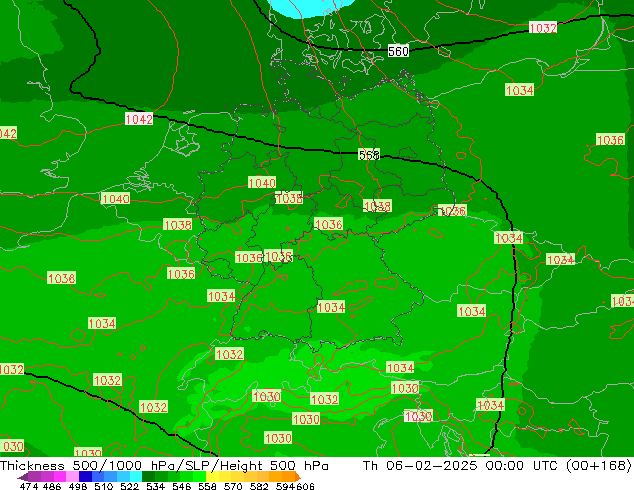Select the yellow swatch above 558
The height and width of the screenshot is (490, 634).
(x=212, y=476)
